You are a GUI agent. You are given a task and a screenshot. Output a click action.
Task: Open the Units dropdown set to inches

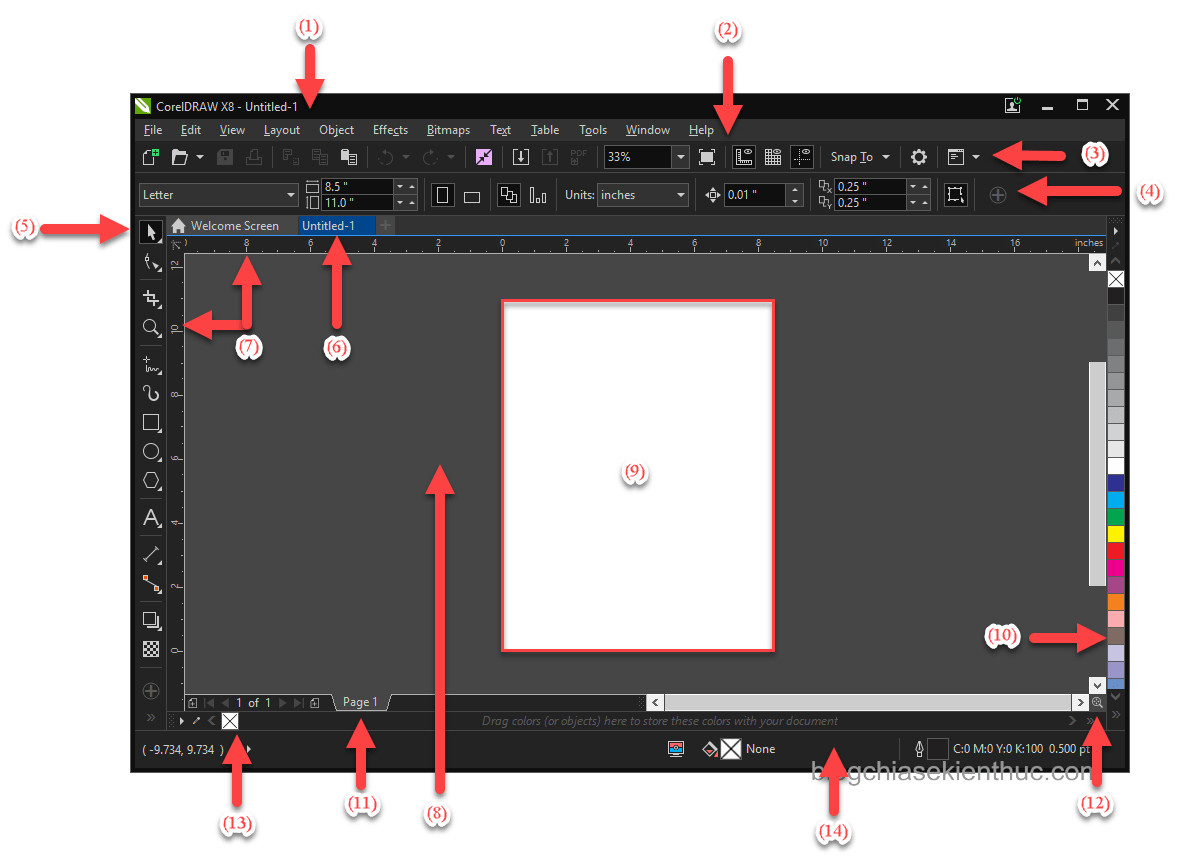coord(679,195)
